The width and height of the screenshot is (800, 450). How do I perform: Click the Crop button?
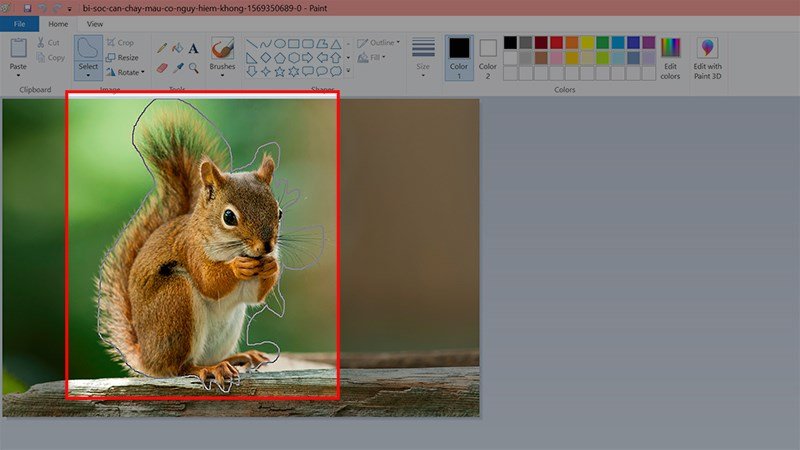click(120, 43)
